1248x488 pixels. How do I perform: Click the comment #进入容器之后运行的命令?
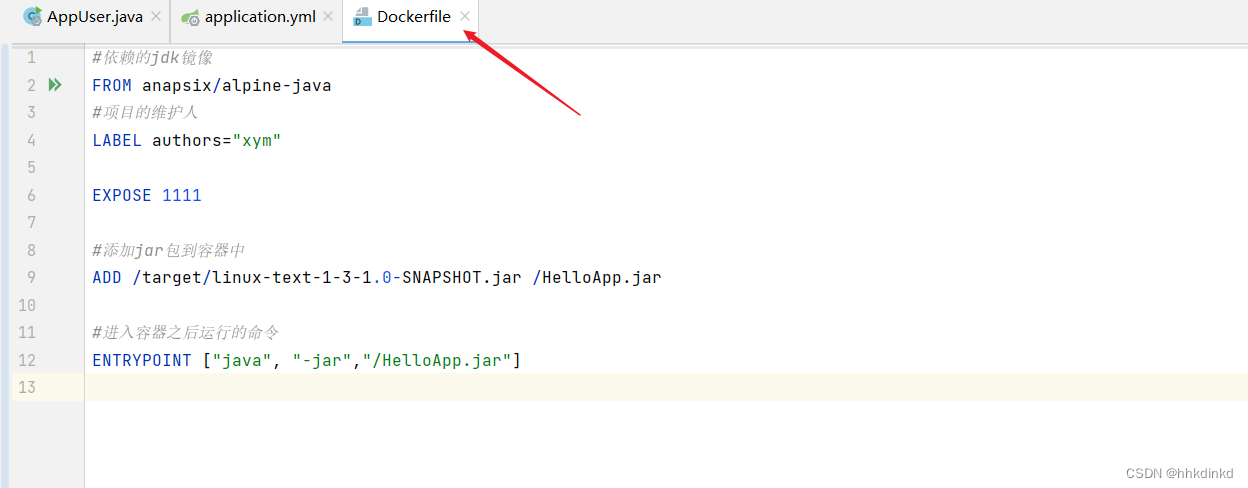185,332
